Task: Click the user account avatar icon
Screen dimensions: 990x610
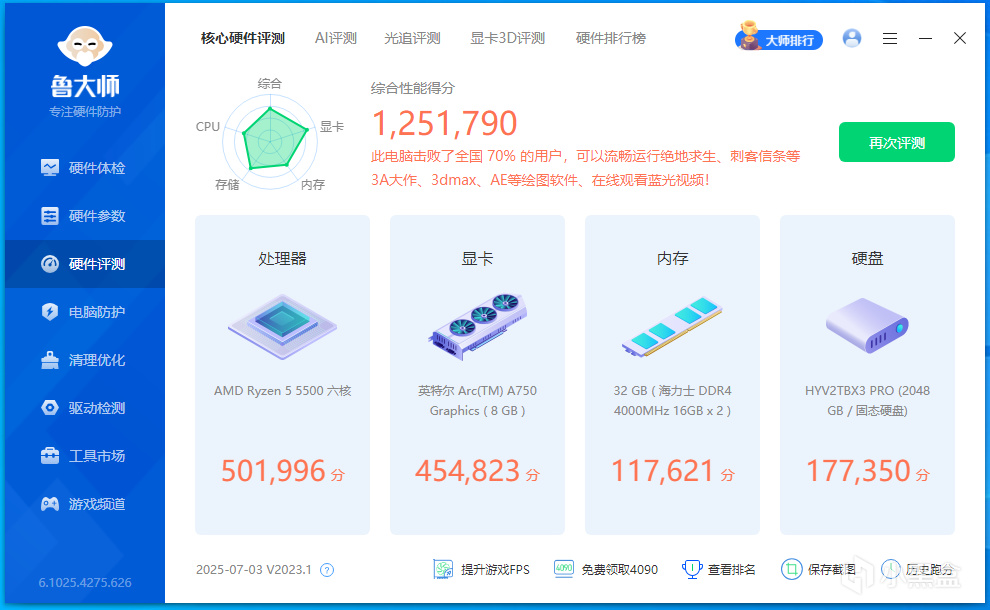Action: point(852,39)
